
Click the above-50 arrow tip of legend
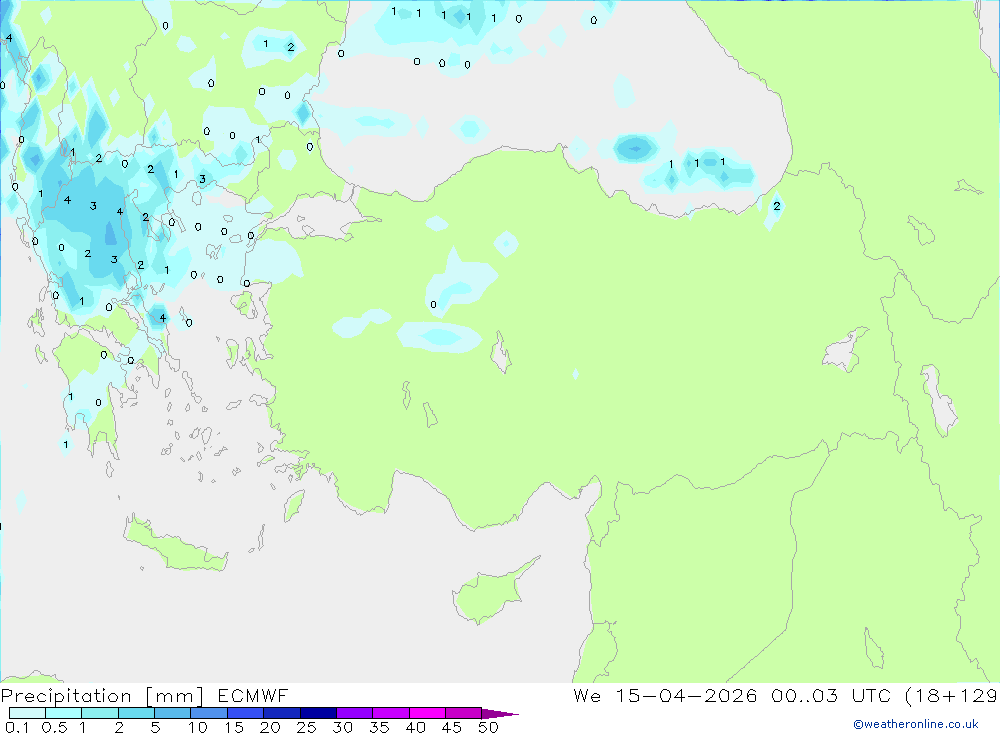tap(500, 714)
